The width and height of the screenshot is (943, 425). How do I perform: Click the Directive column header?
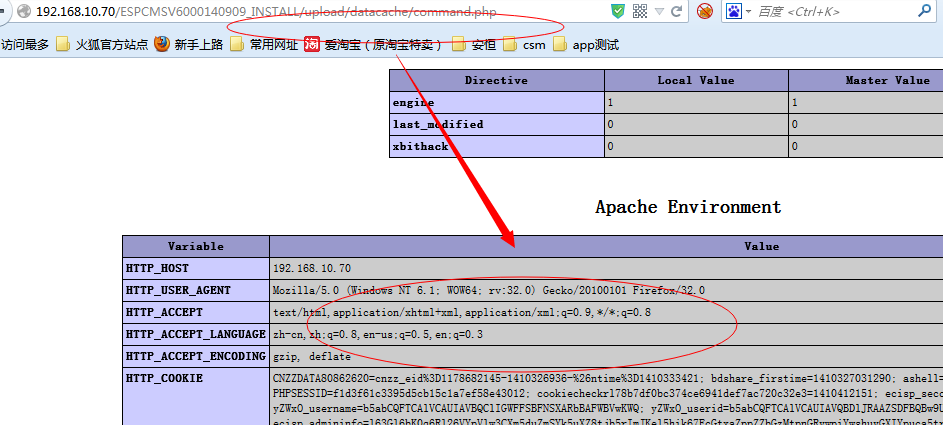pos(497,81)
